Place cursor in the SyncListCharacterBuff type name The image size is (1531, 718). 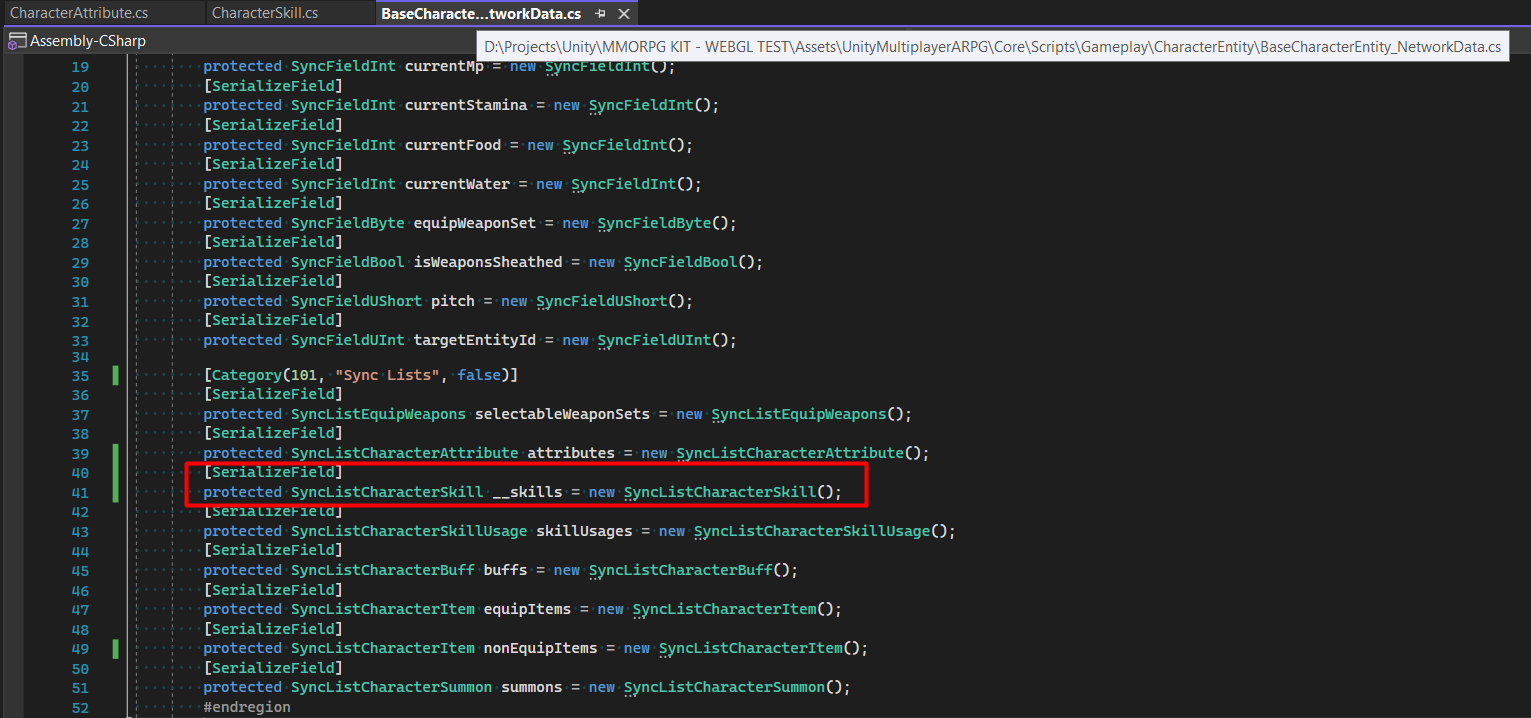(383, 569)
